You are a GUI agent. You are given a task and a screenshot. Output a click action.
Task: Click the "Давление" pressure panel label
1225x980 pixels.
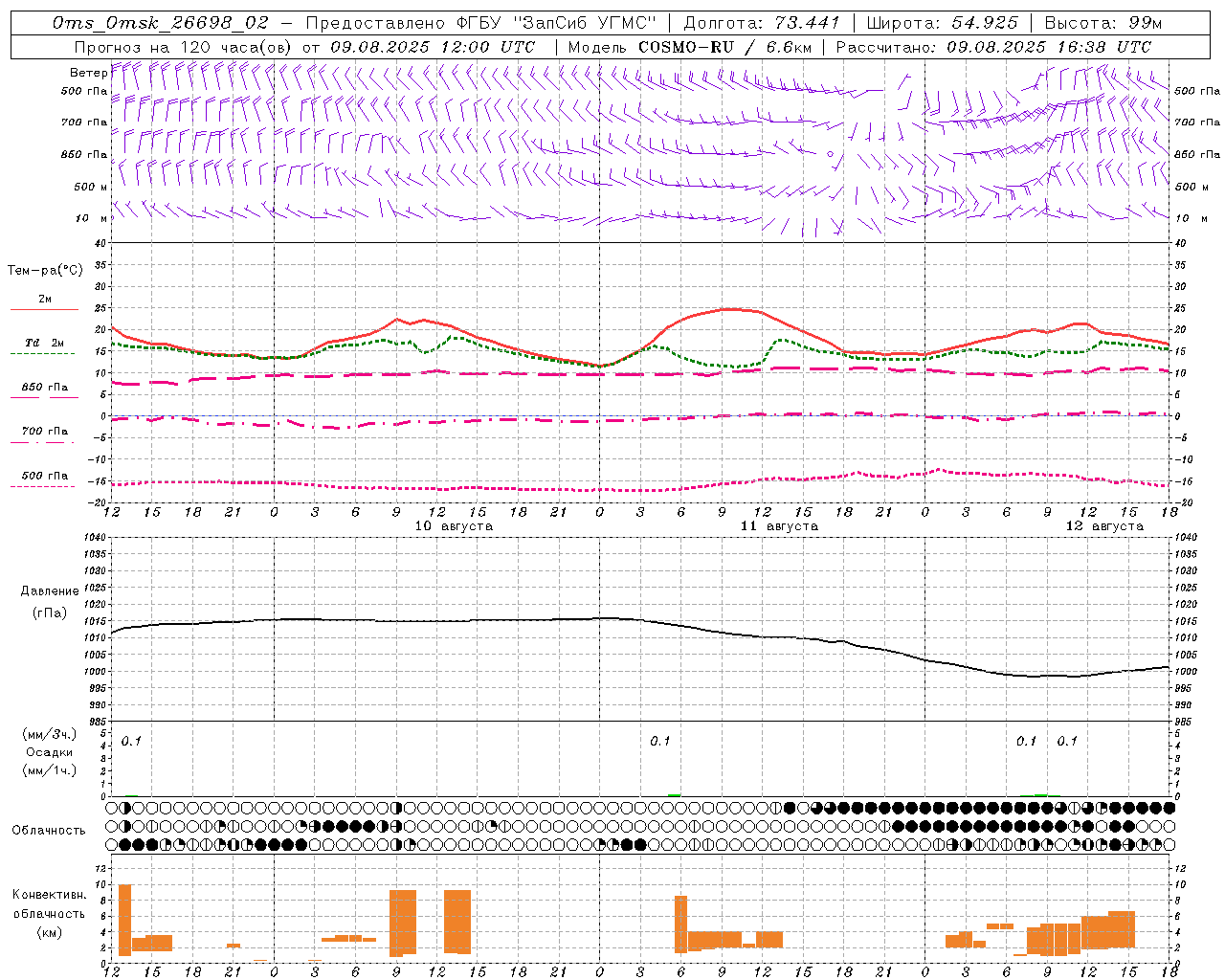pos(50,591)
